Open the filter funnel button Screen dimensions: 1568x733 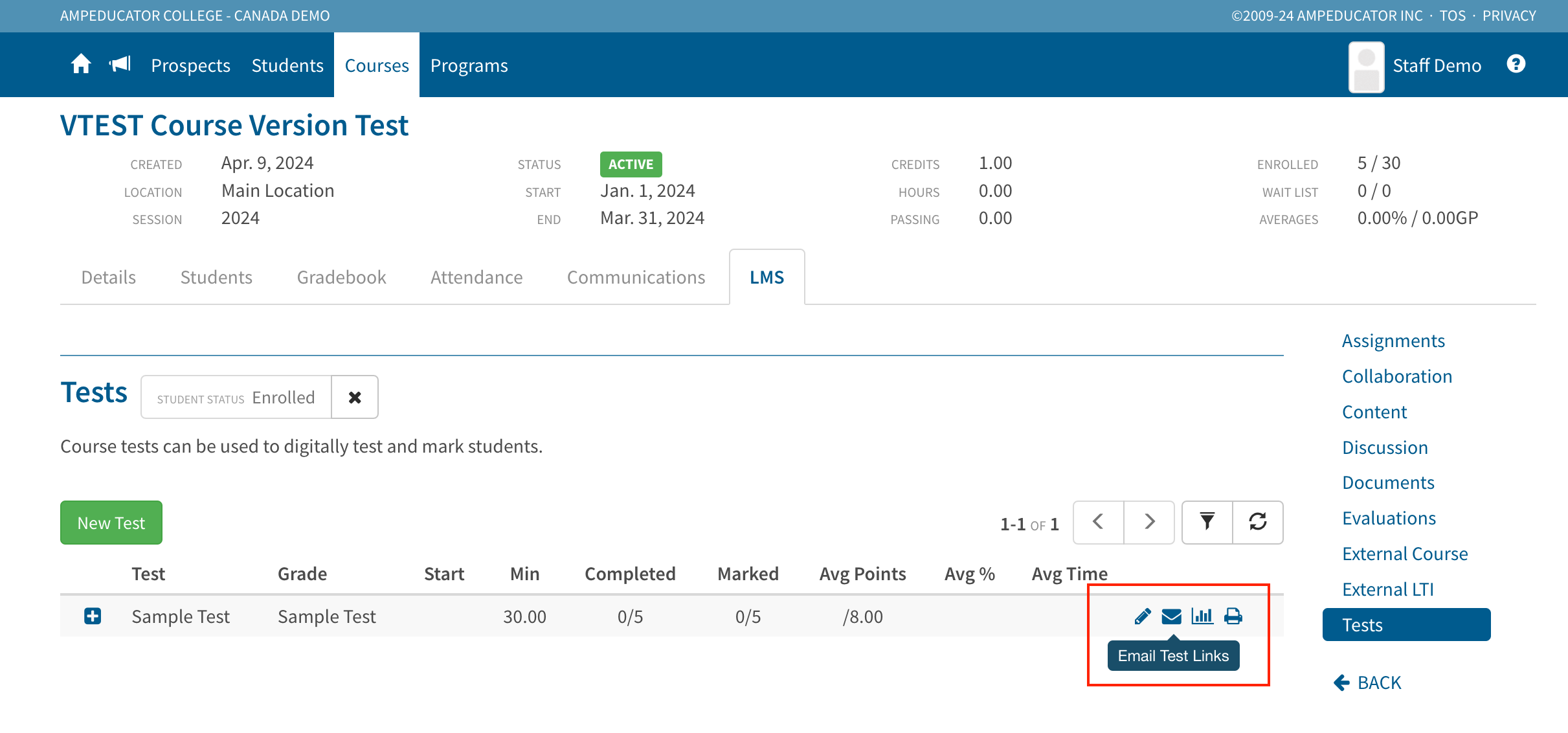click(x=1207, y=522)
